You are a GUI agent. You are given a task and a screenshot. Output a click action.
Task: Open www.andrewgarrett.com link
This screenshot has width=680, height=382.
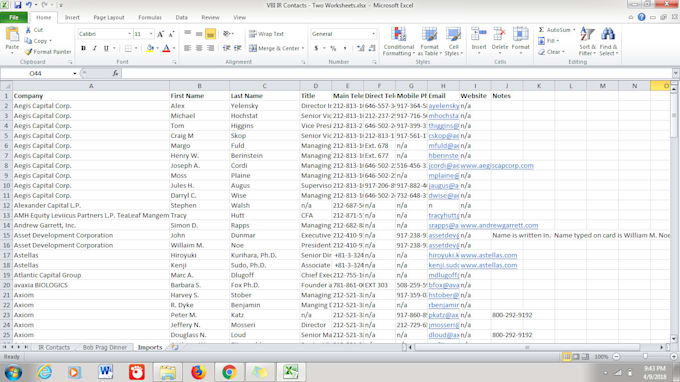[499, 225]
